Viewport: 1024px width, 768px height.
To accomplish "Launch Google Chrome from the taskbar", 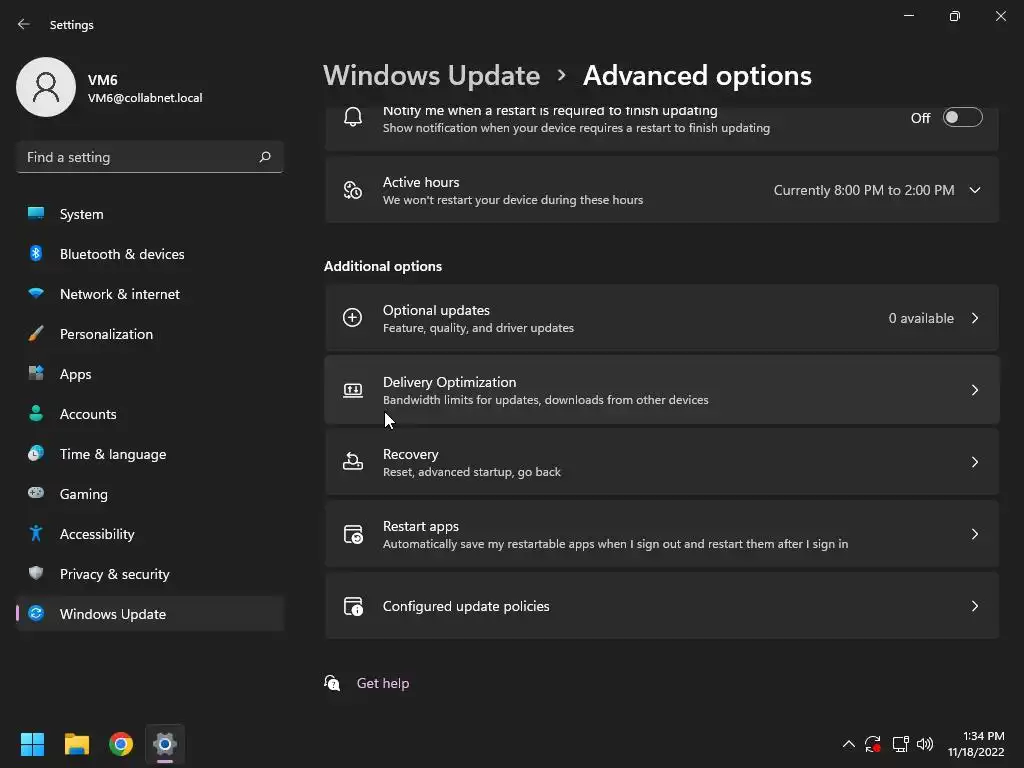I will (121, 744).
